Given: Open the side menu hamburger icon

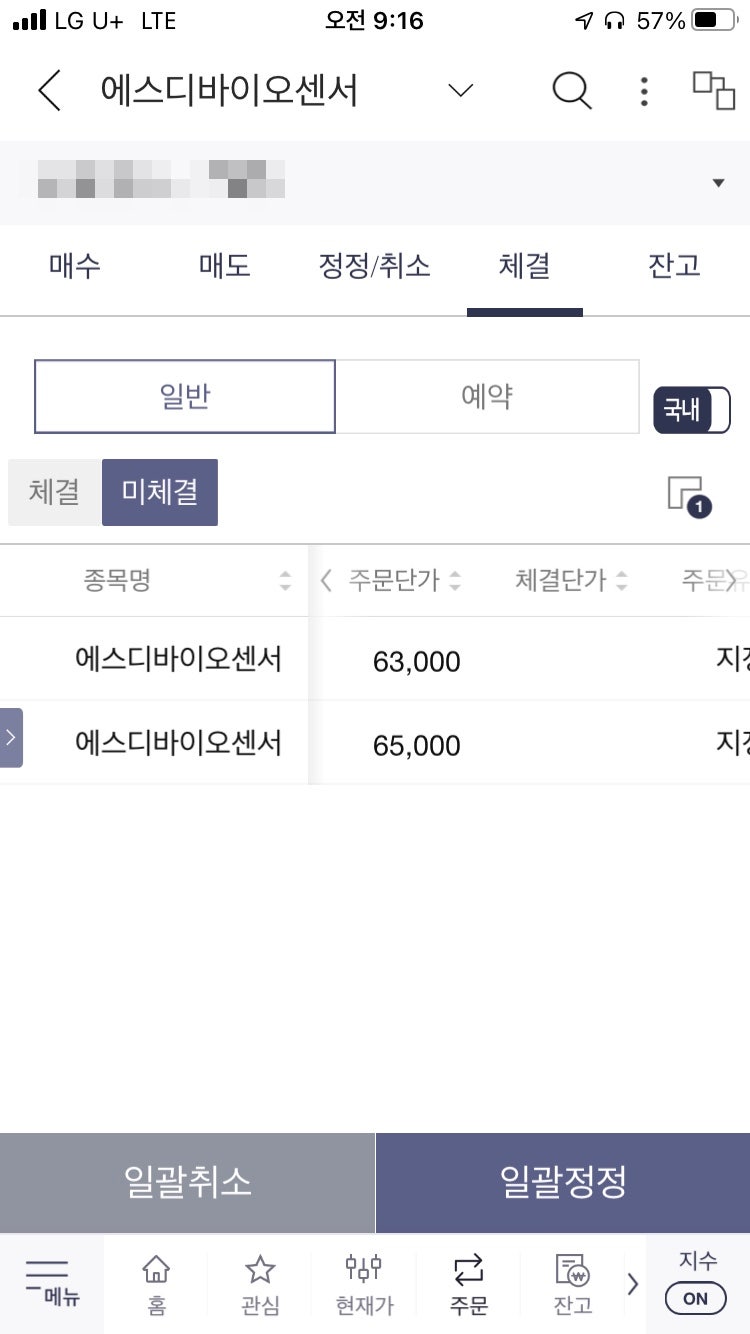Looking at the screenshot, I should [50, 1284].
